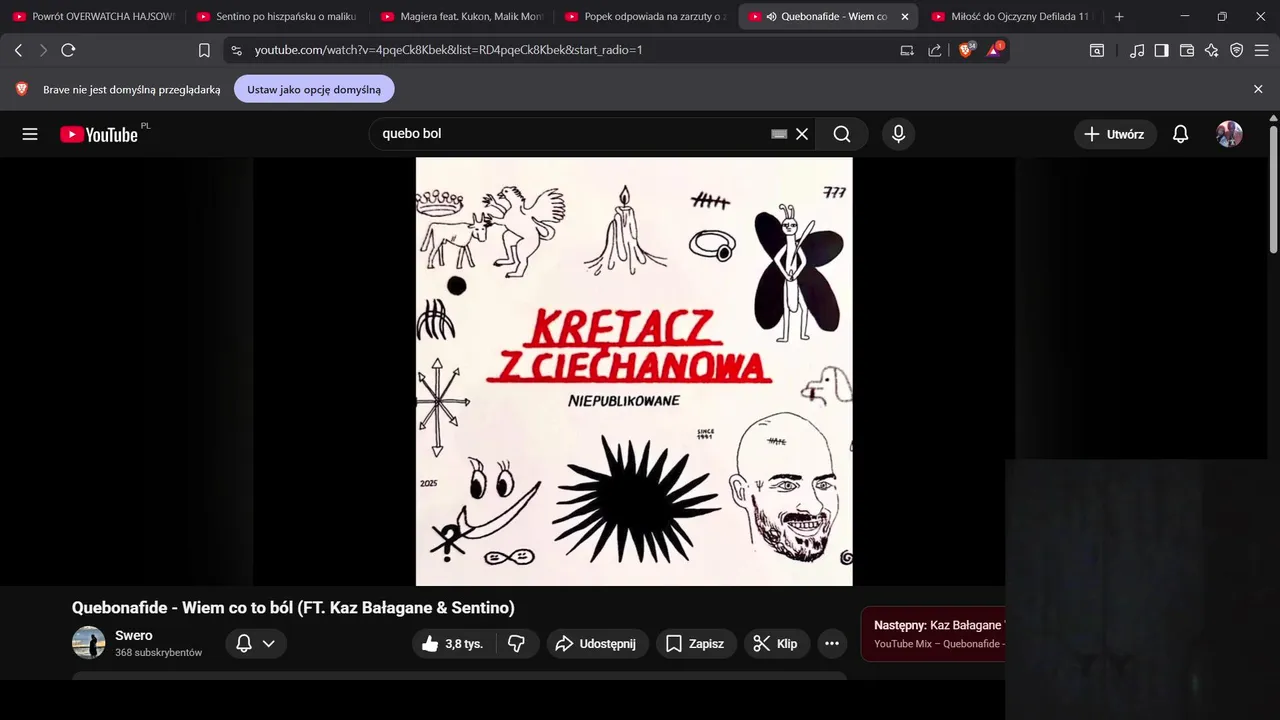
Task: Open a new browser tab
Action: coord(1119,17)
